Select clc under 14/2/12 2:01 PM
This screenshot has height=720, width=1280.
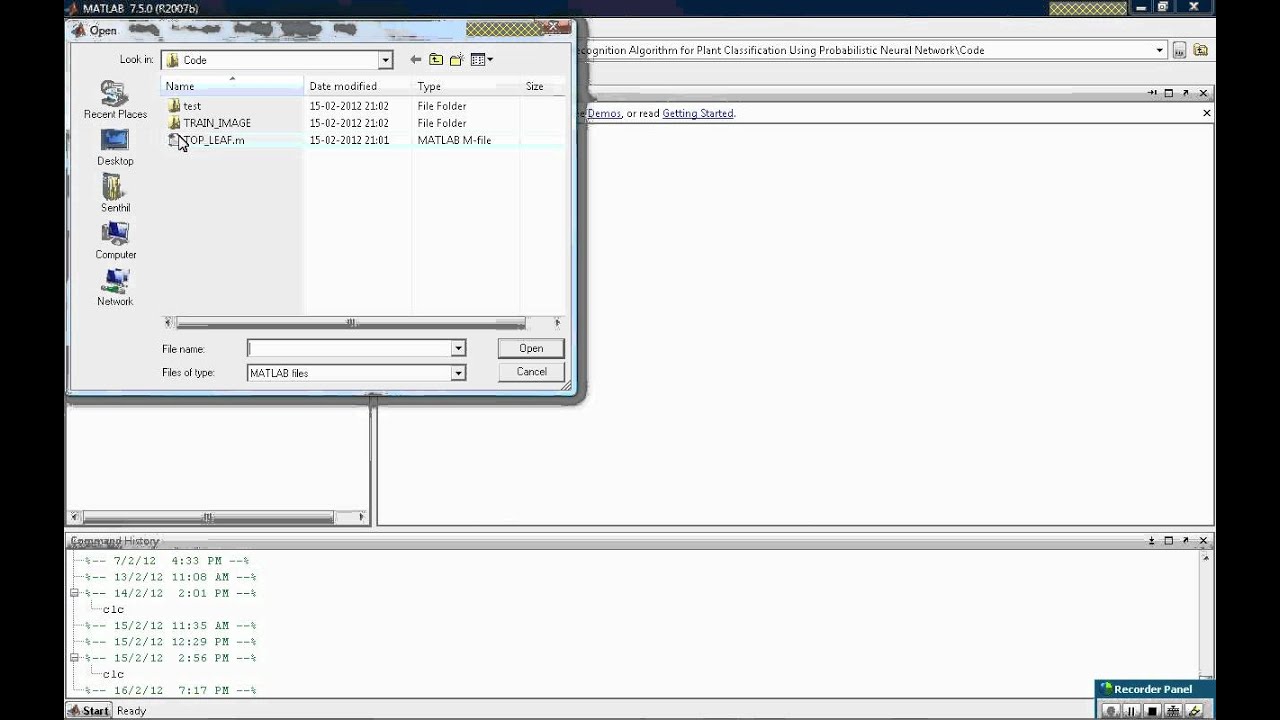(x=113, y=610)
